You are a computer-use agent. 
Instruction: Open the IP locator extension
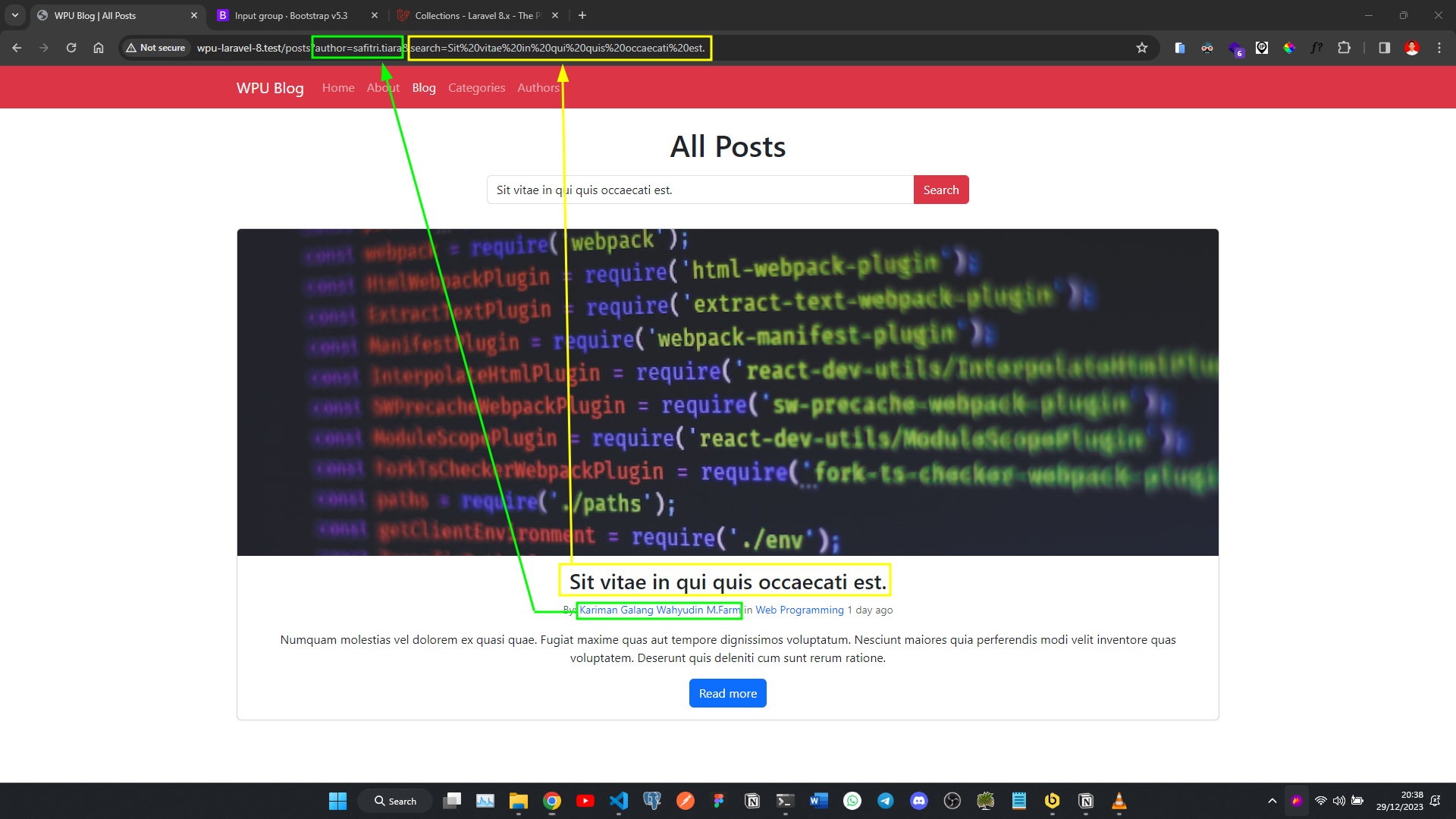click(1262, 48)
